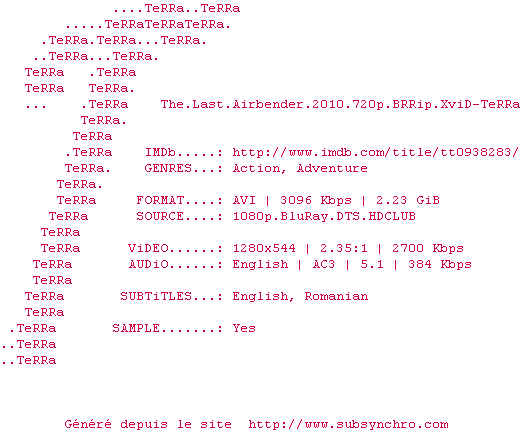Viewport: 520px width, 432px height.
Task: Click the FORMAT label
Action: coord(160,200)
